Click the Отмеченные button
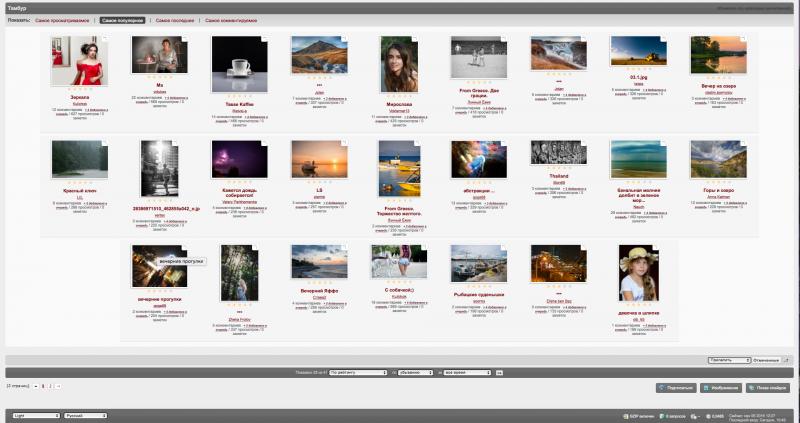The width and height of the screenshot is (800, 423). [x=767, y=360]
